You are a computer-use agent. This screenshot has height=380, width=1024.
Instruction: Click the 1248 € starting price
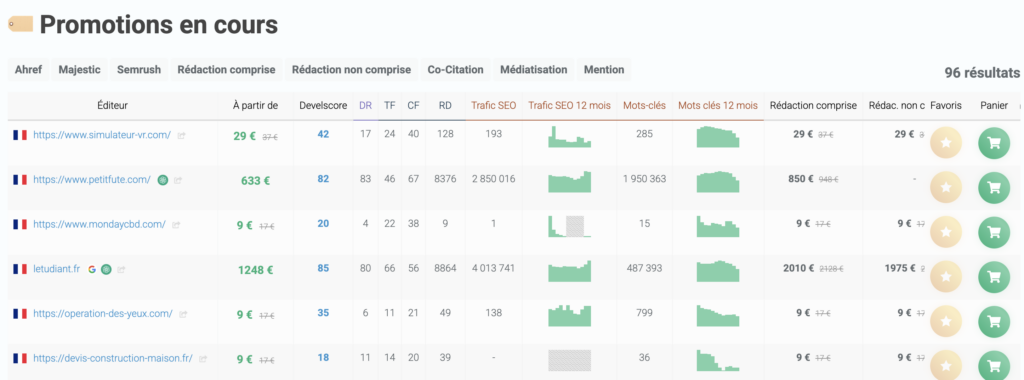tap(255, 270)
